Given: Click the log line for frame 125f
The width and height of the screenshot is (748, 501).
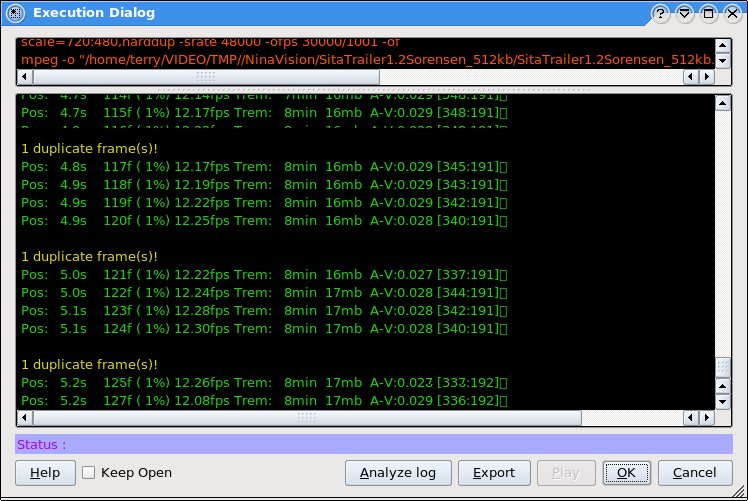Looking at the screenshot, I should [x=264, y=383].
